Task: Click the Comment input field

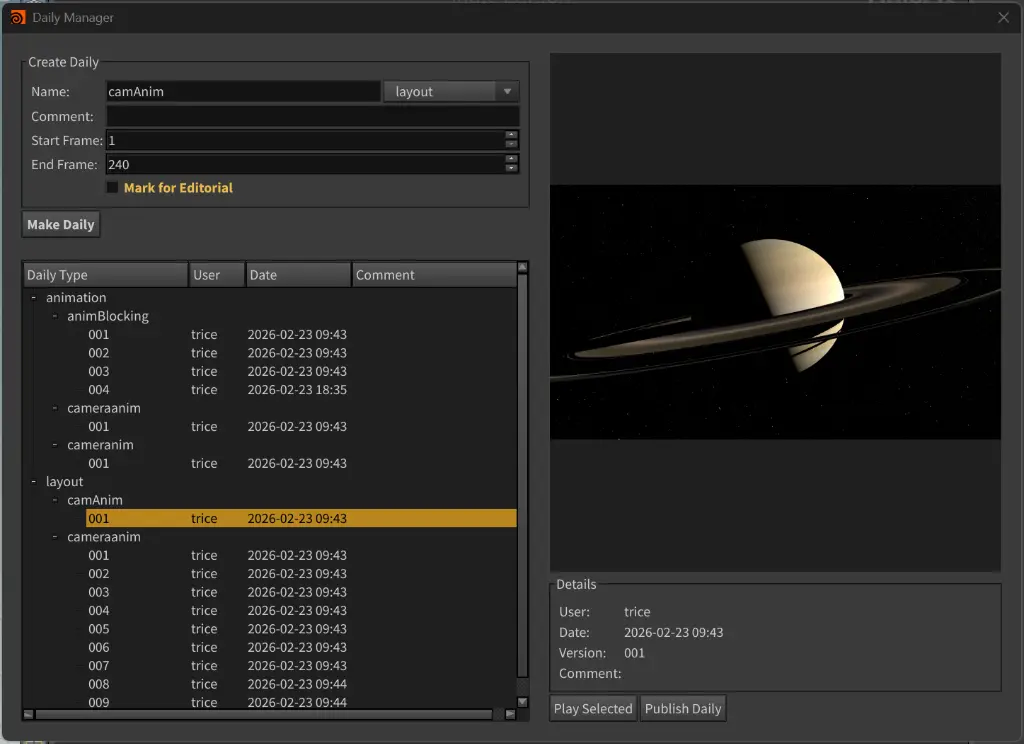Action: pyautogui.click(x=313, y=116)
